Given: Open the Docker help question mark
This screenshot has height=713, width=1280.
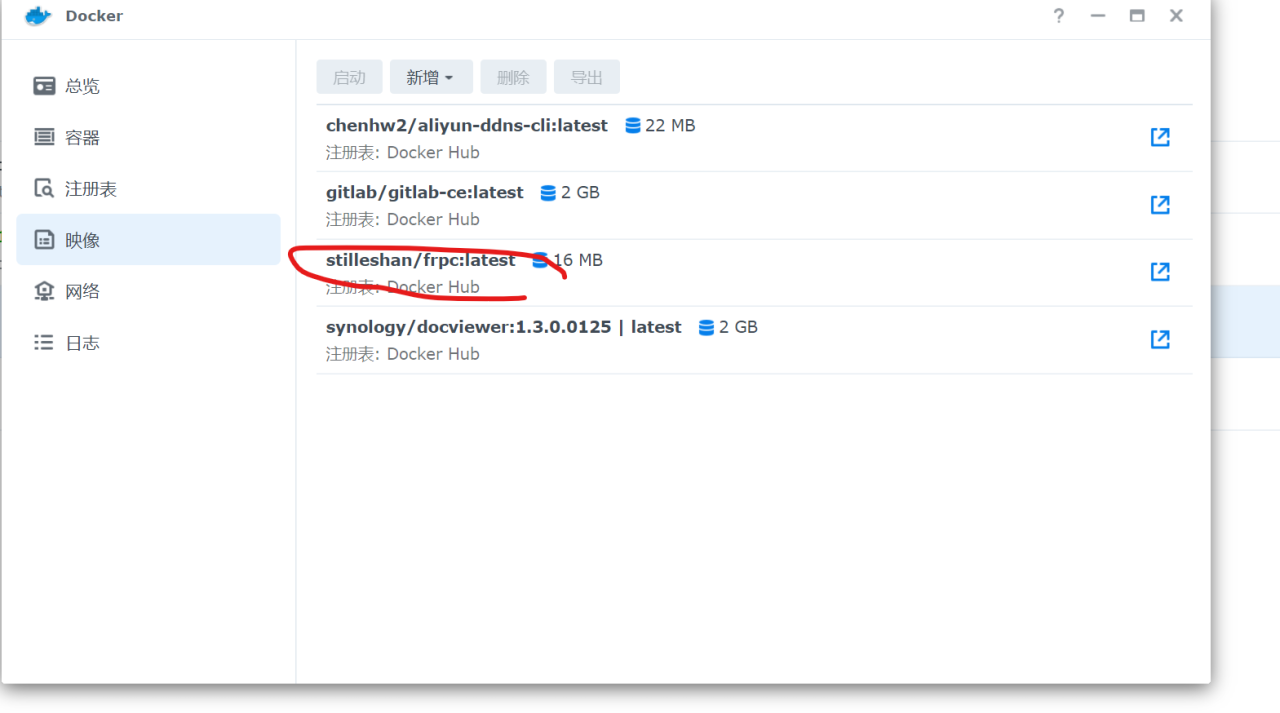Looking at the screenshot, I should (x=1059, y=16).
